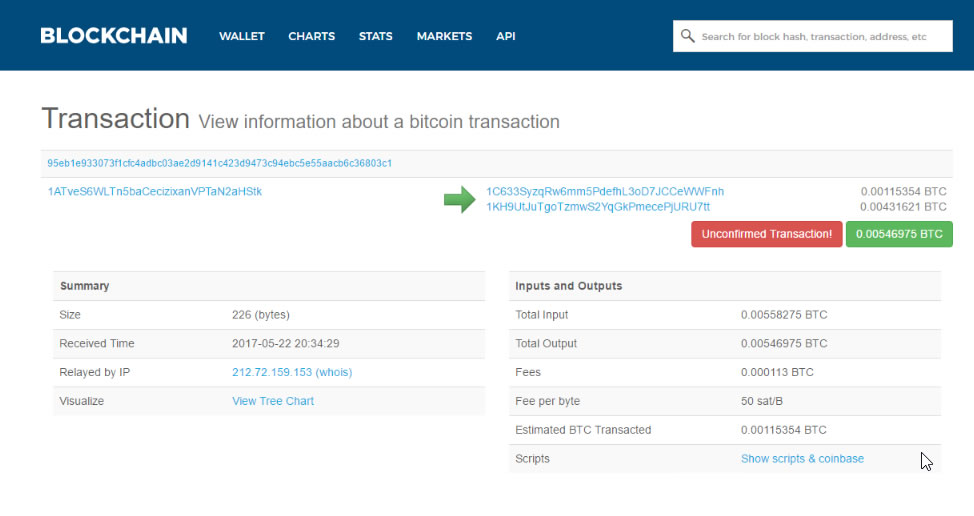Click the Relayed by IP label
Screen dimensions: 974x516
94,372
